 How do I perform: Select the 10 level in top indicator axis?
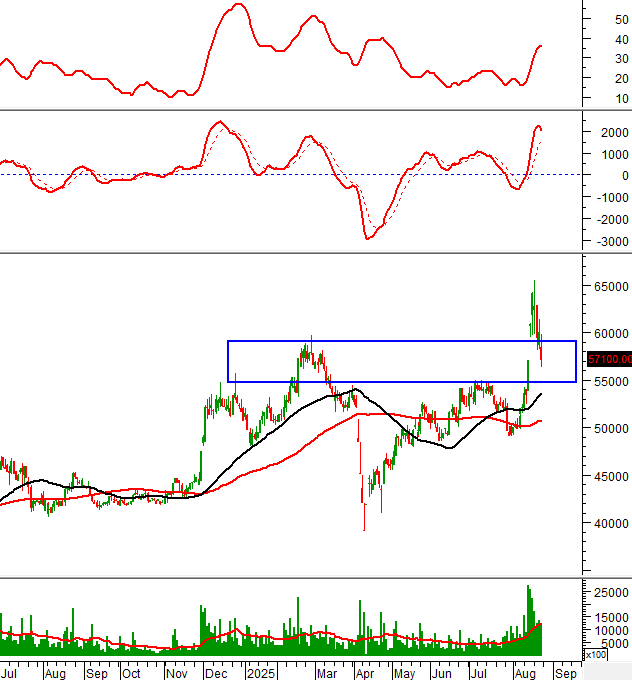click(622, 98)
